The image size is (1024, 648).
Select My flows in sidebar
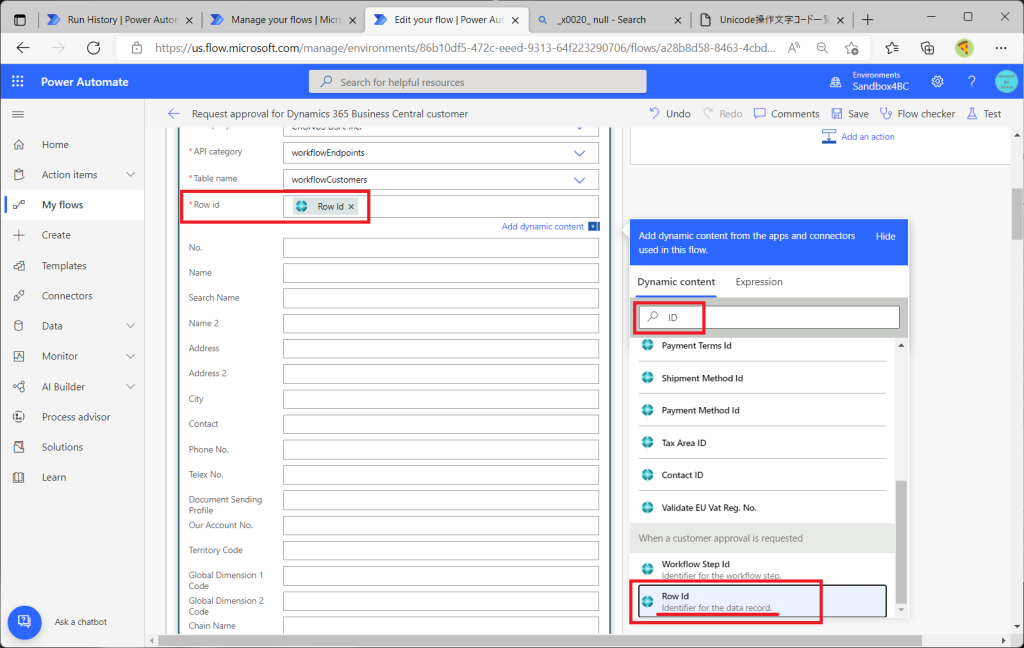pyautogui.click(x=62, y=205)
